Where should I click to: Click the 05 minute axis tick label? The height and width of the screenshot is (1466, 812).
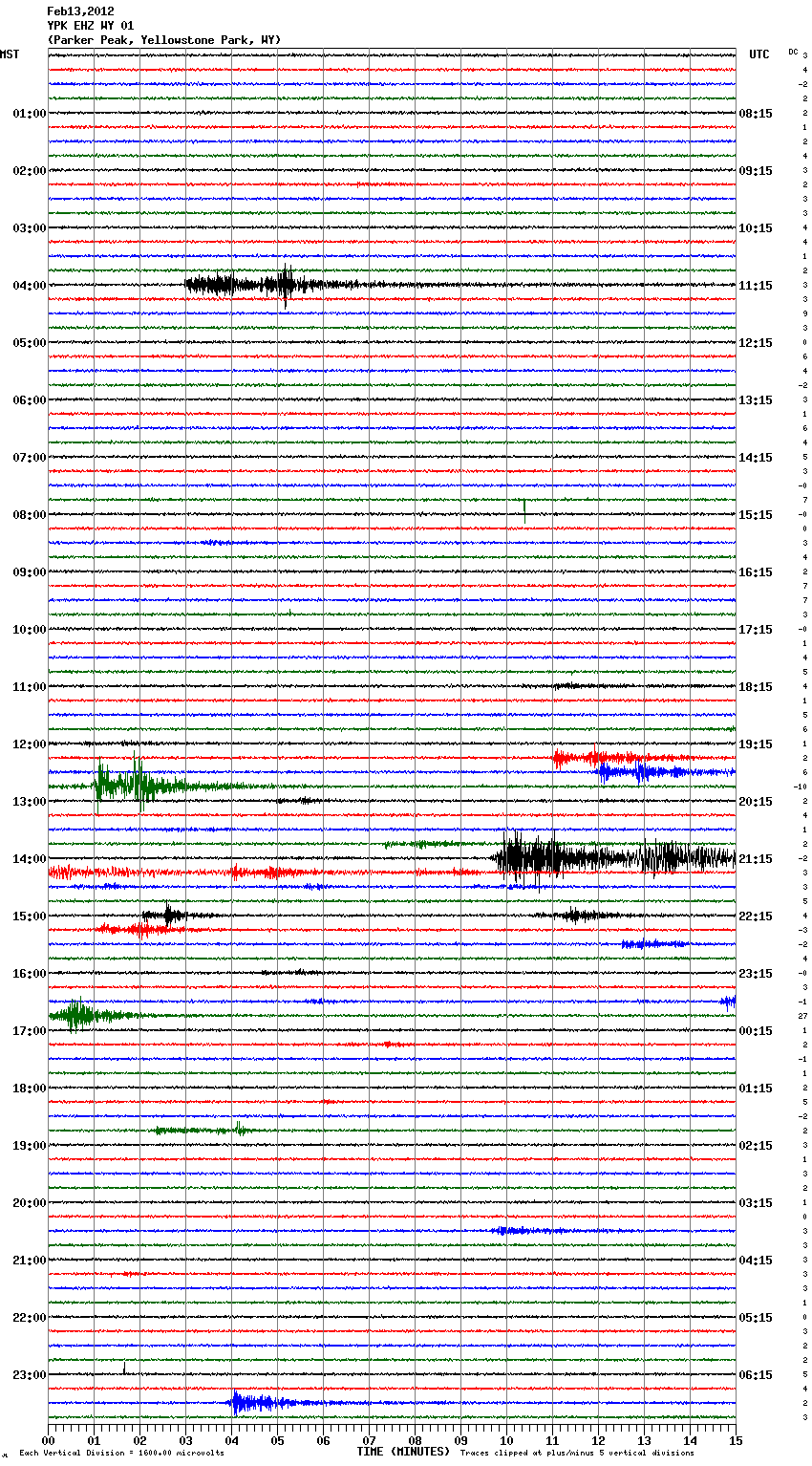pos(278,1440)
